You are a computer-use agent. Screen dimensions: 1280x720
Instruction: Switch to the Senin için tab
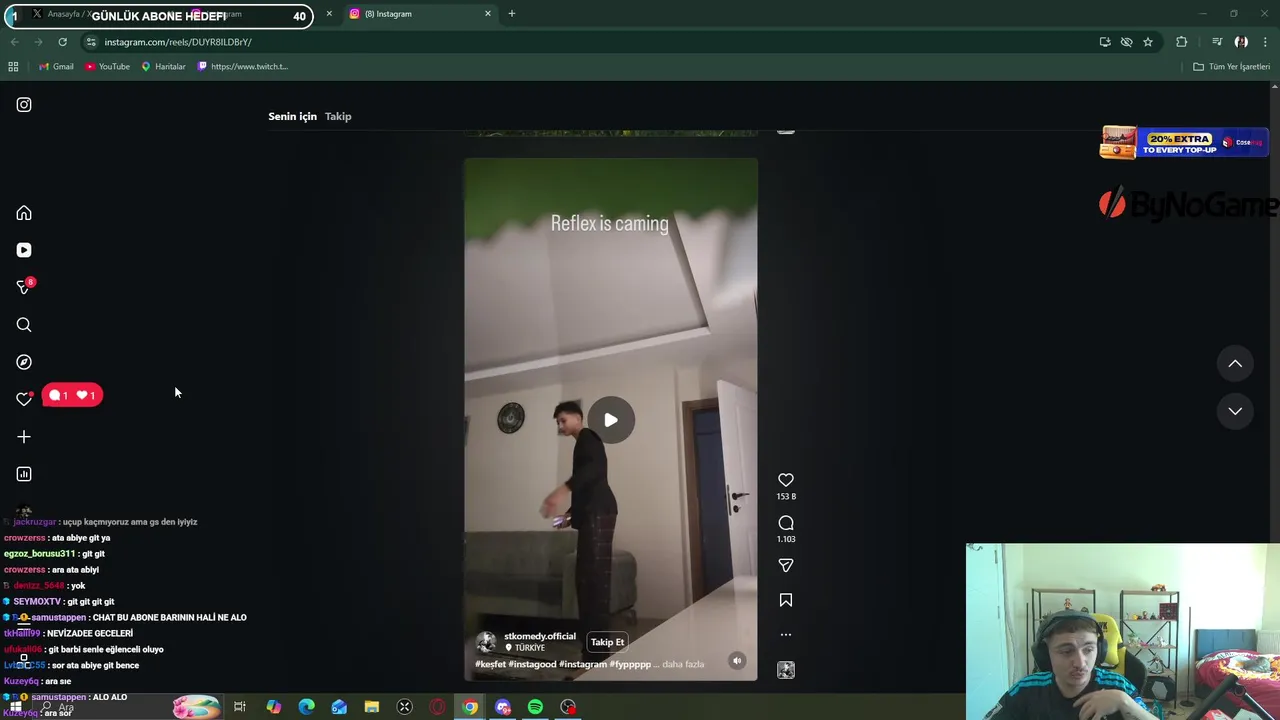[x=292, y=116]
